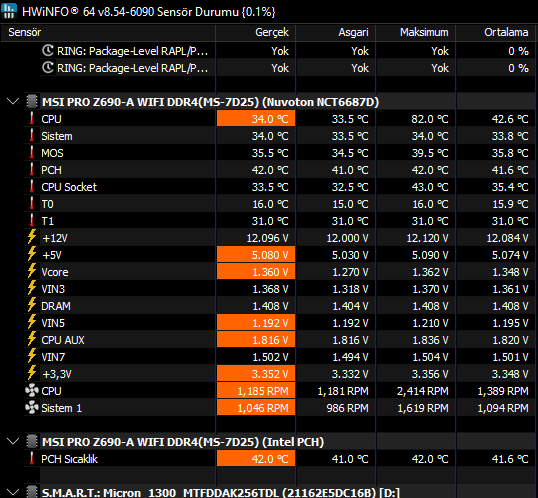
Task: Click thermometer icon of T1 row
Action: click(32, 221)
